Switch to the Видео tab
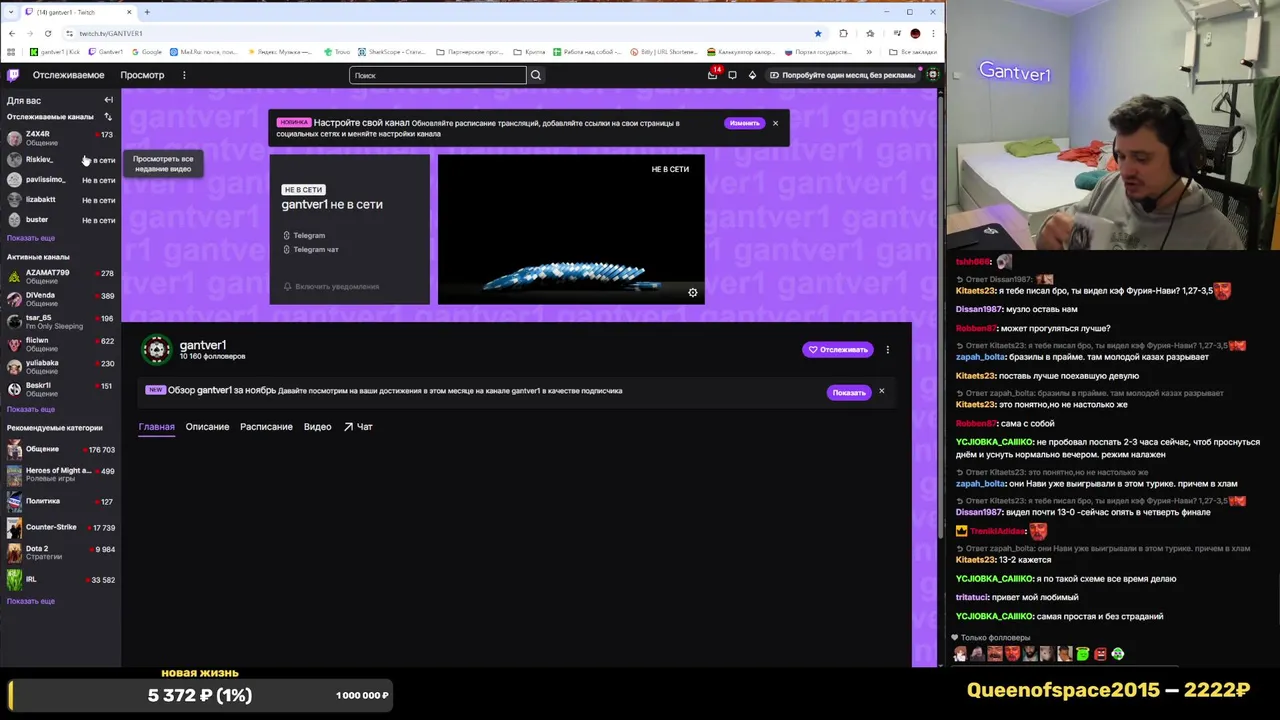The width and height of the screenshot is (1280, 720). 317,427
